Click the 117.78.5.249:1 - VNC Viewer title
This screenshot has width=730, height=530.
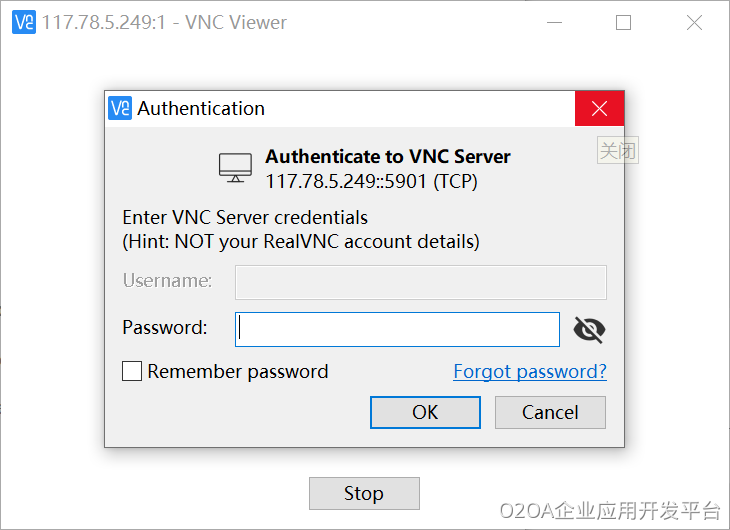click(164, 22)
